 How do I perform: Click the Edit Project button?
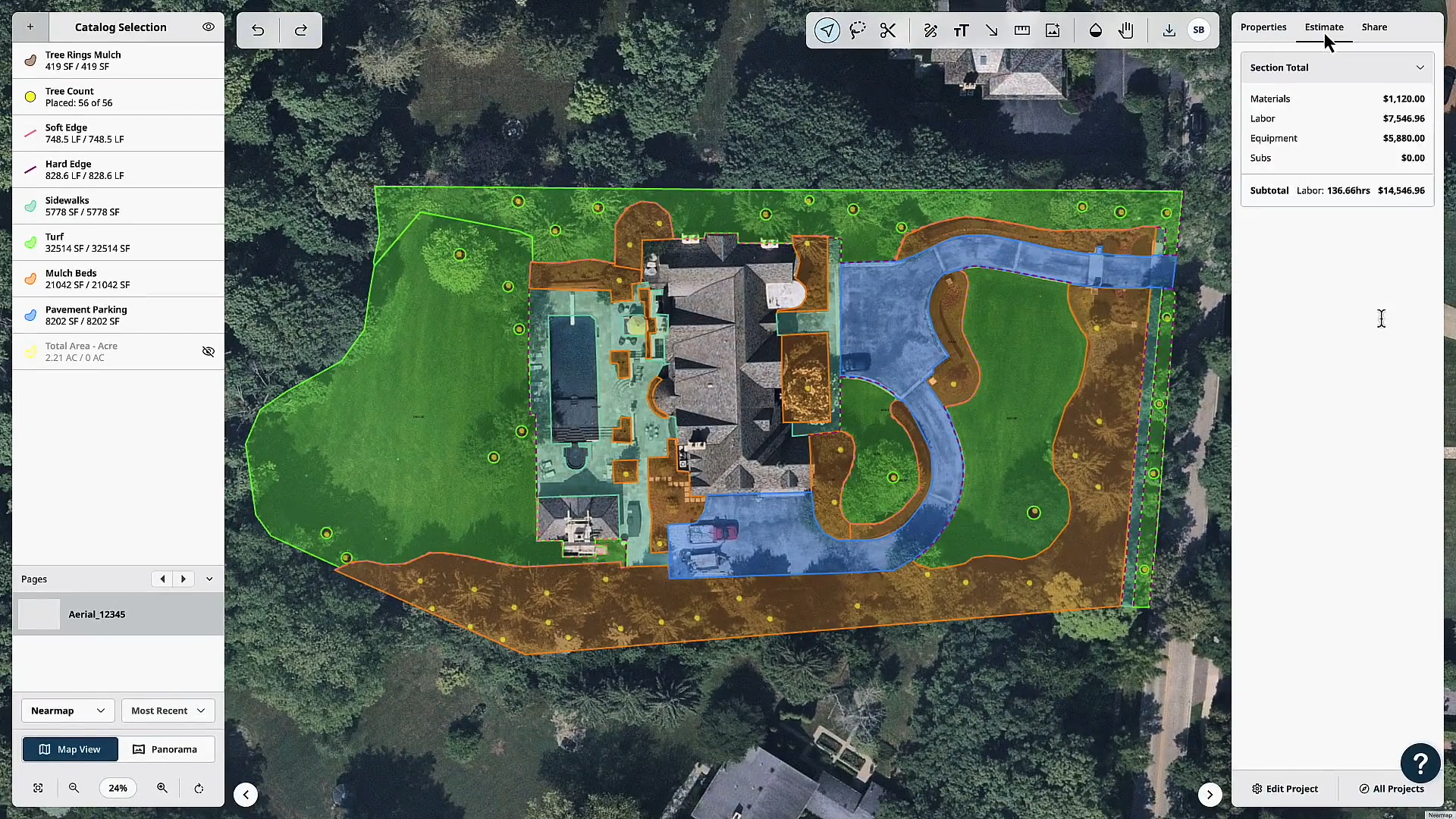[1285, 789]
